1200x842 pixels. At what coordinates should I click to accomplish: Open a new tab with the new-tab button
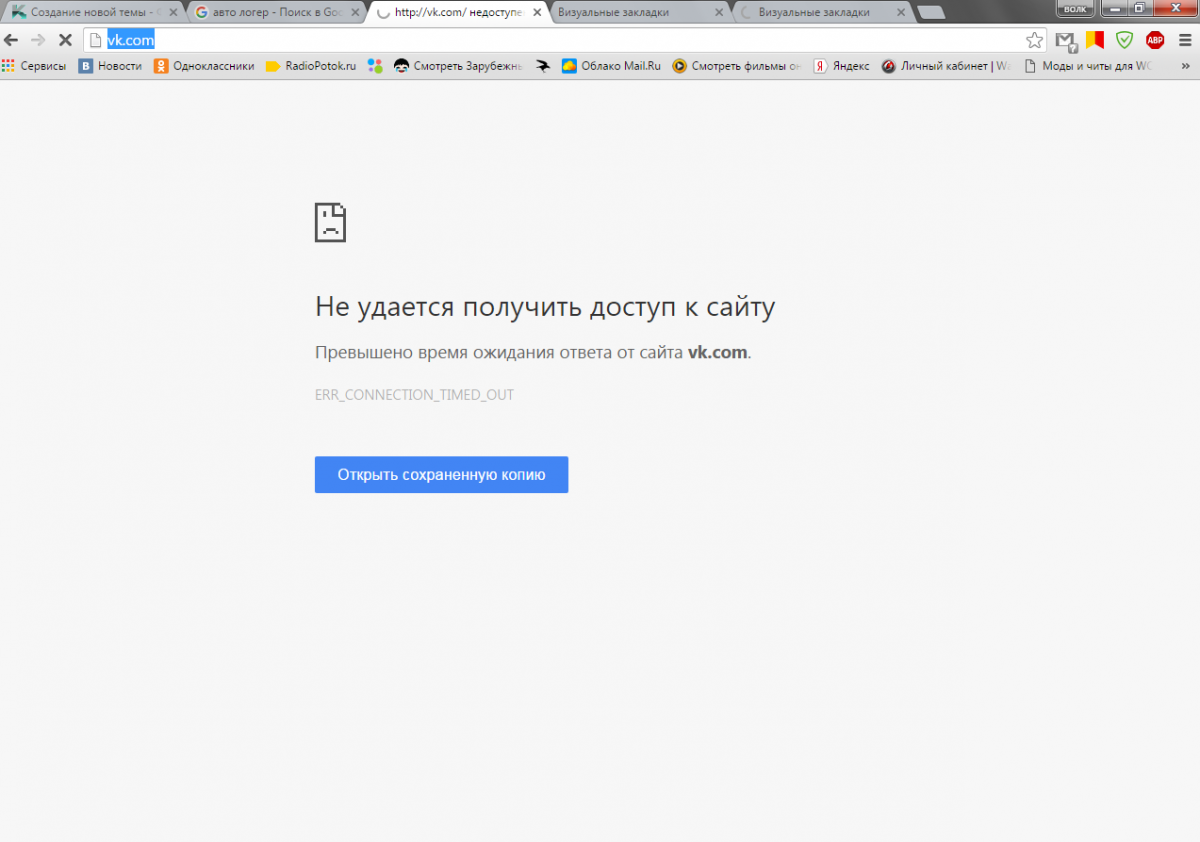pos(931,13)
